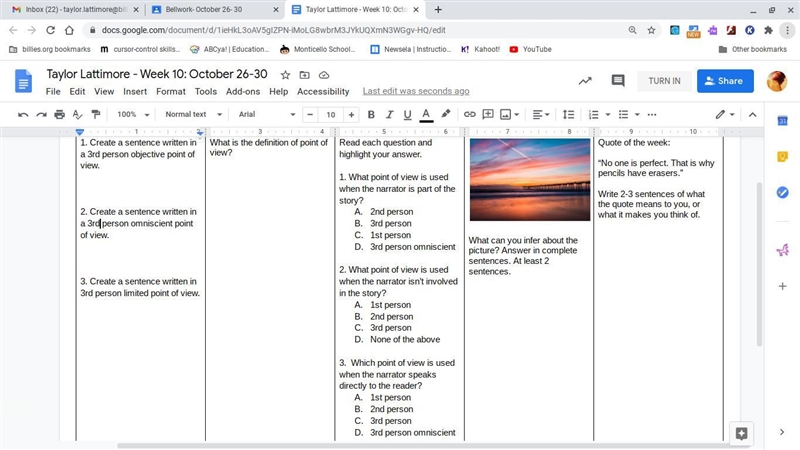The width and height of the screenshot is (800, 450).
Task: Open the Google account avatar
Action: 777,81
